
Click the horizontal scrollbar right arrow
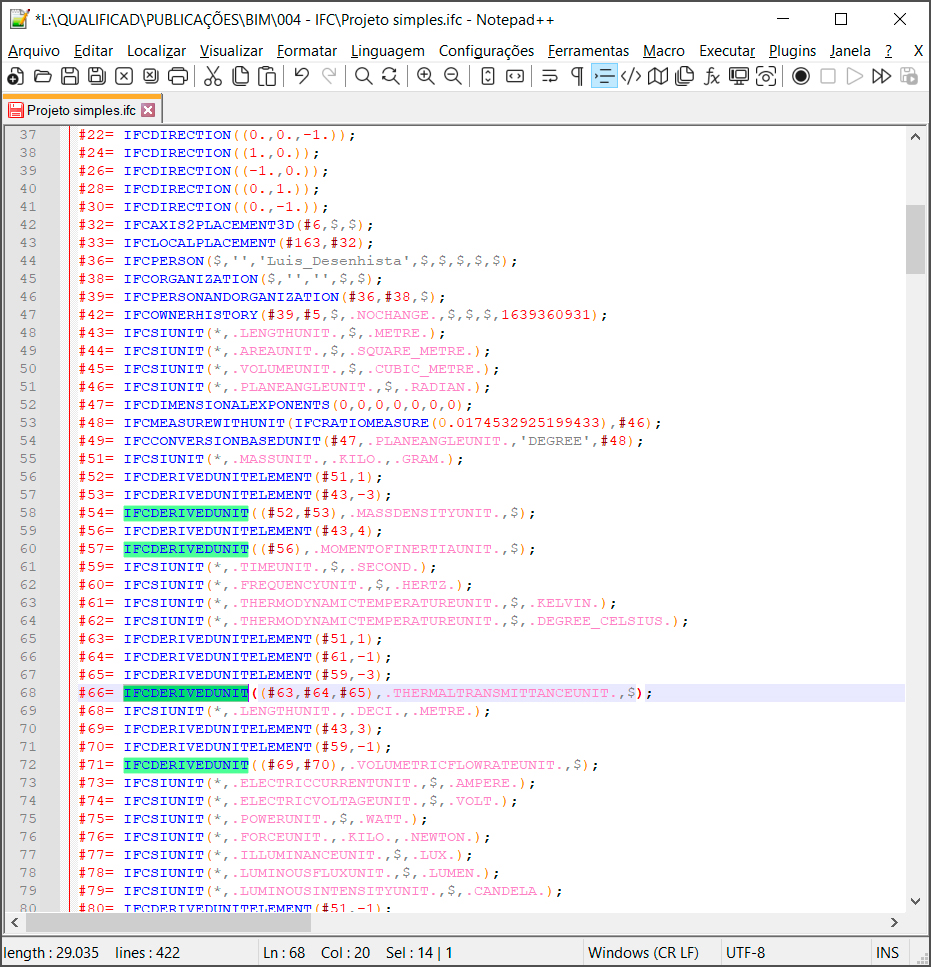[x=894, y=923]
